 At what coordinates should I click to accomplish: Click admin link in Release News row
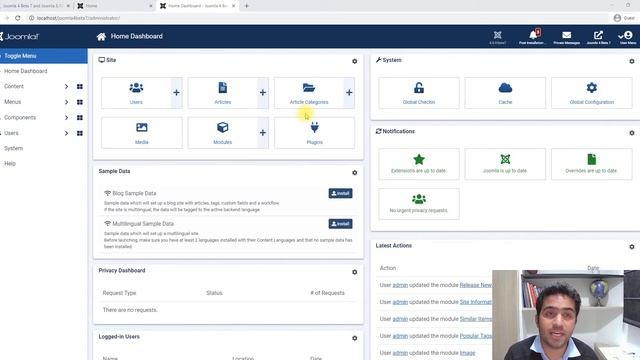(400, 285)
